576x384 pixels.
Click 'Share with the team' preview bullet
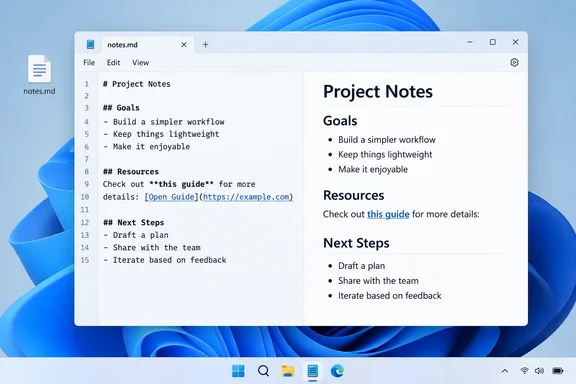pos(378,281)
